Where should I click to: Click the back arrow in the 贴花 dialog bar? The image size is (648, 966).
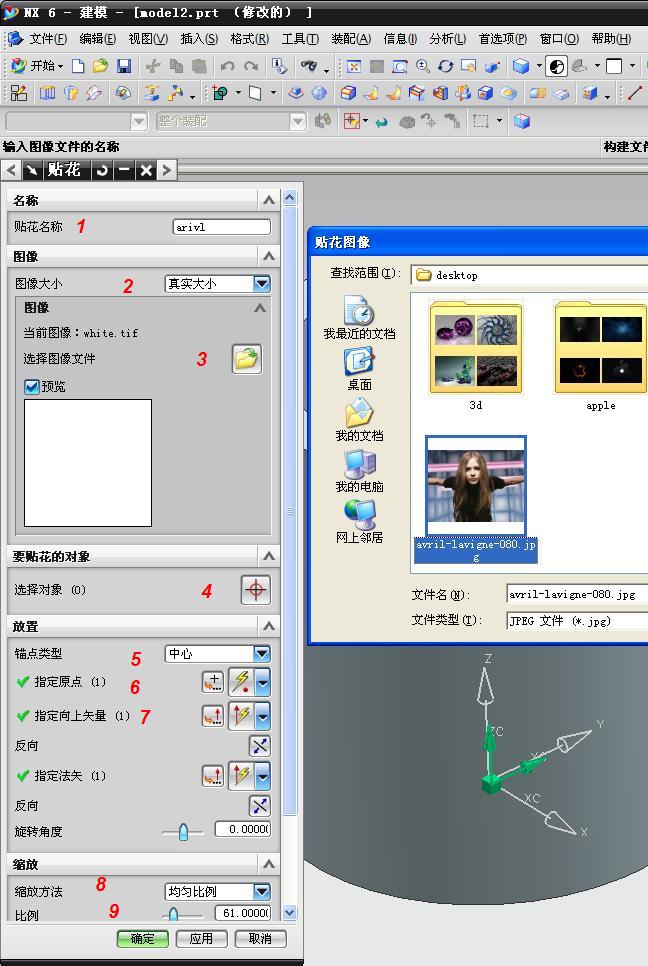click(x=12, y=170)
